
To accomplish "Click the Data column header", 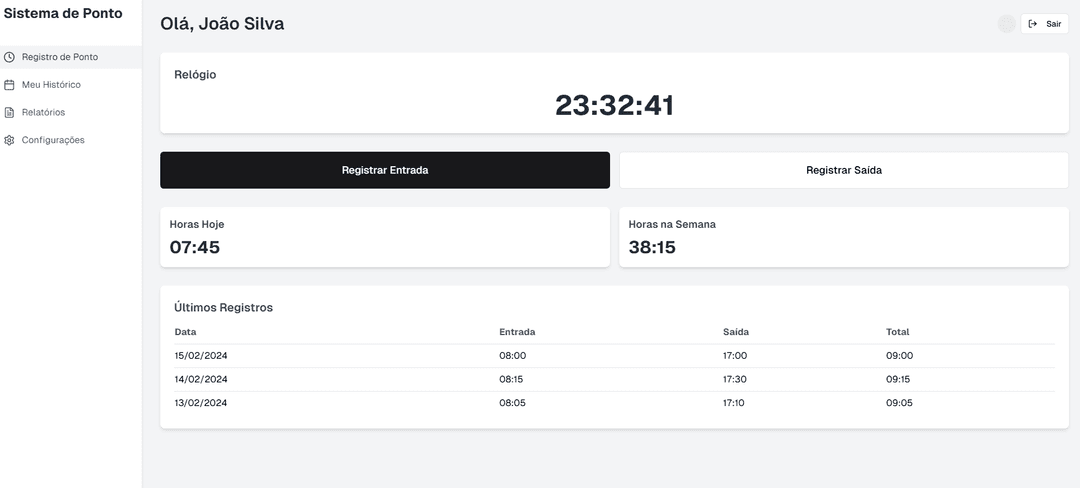I will (x=185, y=332).
